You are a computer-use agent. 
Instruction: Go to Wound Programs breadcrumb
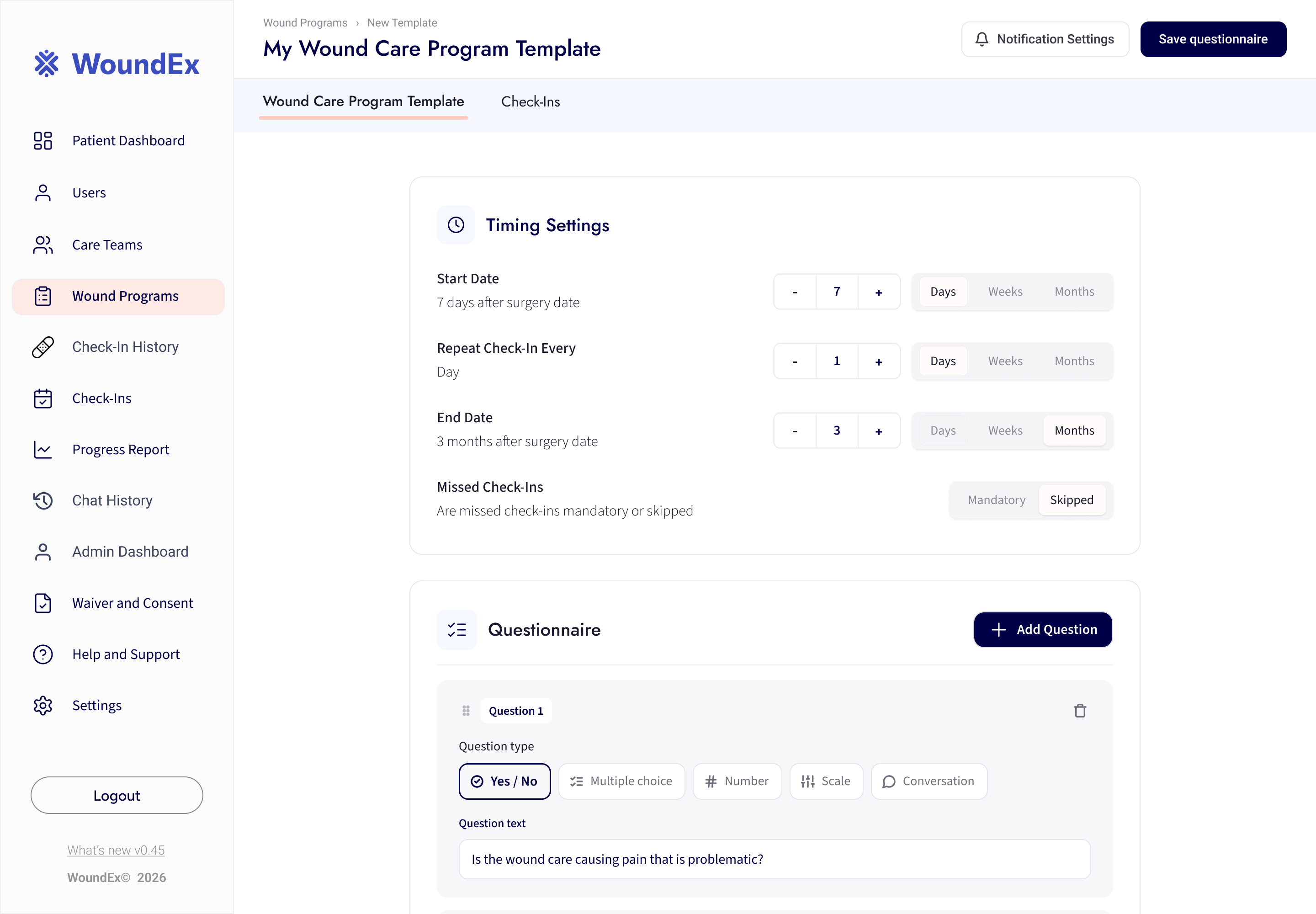pyautogui.click(x=305, y=22)
